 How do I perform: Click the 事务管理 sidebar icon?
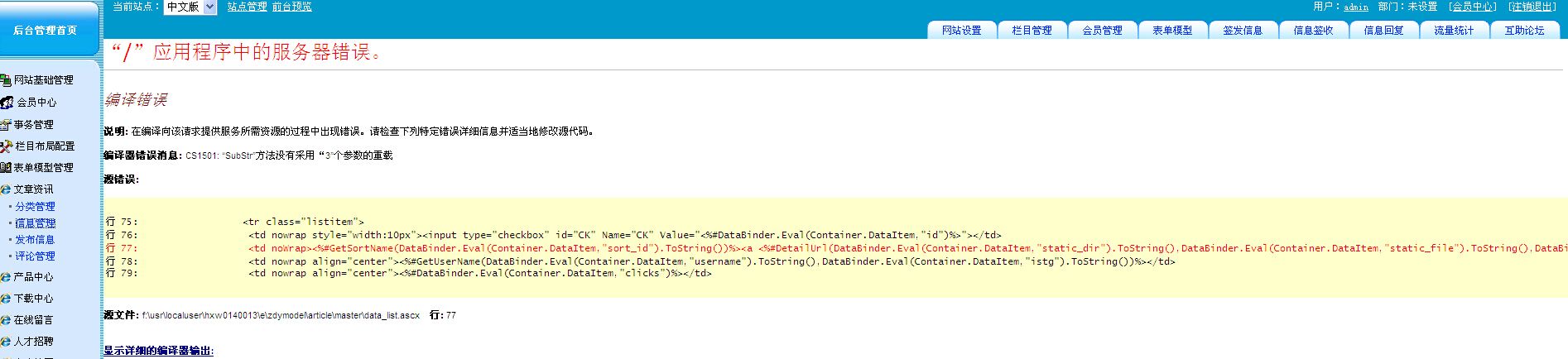[x=6, y=125]
